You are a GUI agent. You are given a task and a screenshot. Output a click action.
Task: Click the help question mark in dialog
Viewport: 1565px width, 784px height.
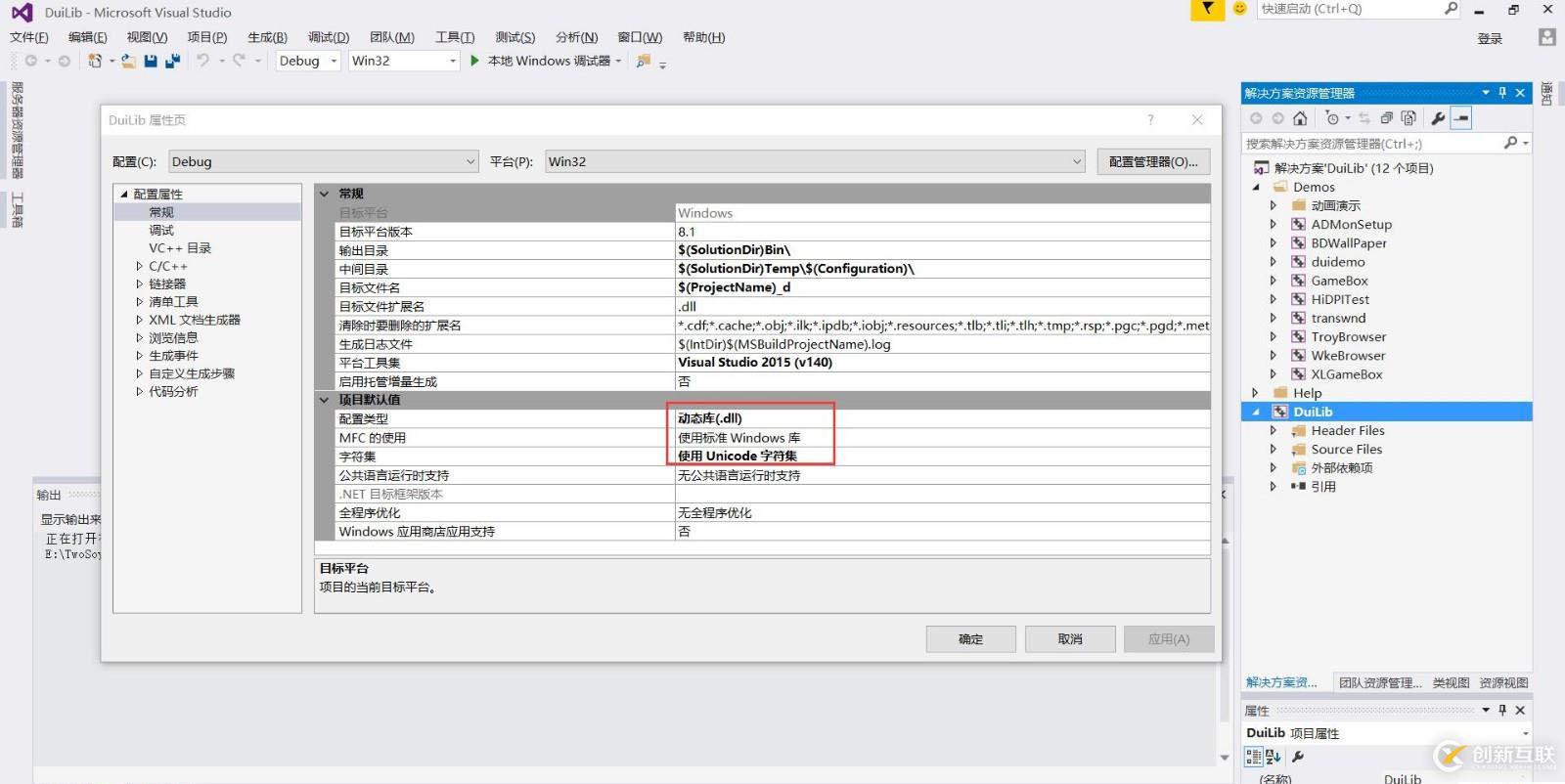pyautogui.click(x=1150, y=119)
